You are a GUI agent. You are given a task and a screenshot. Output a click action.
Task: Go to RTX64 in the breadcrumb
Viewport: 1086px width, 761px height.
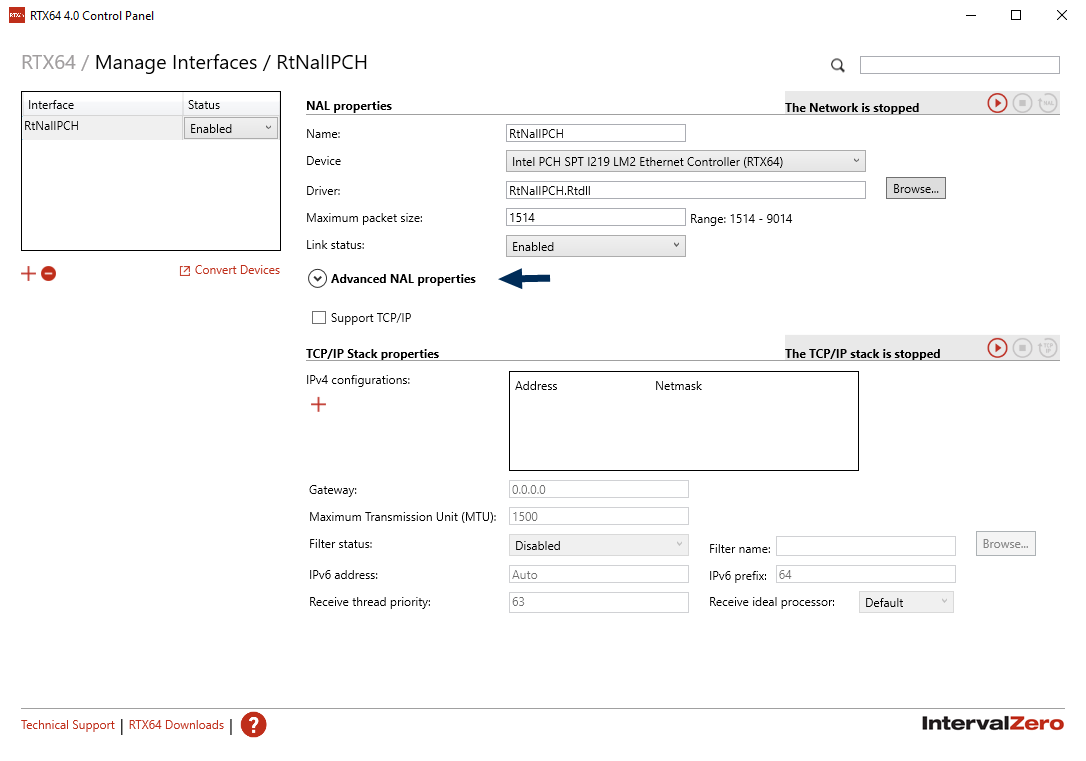coord(48,62)
